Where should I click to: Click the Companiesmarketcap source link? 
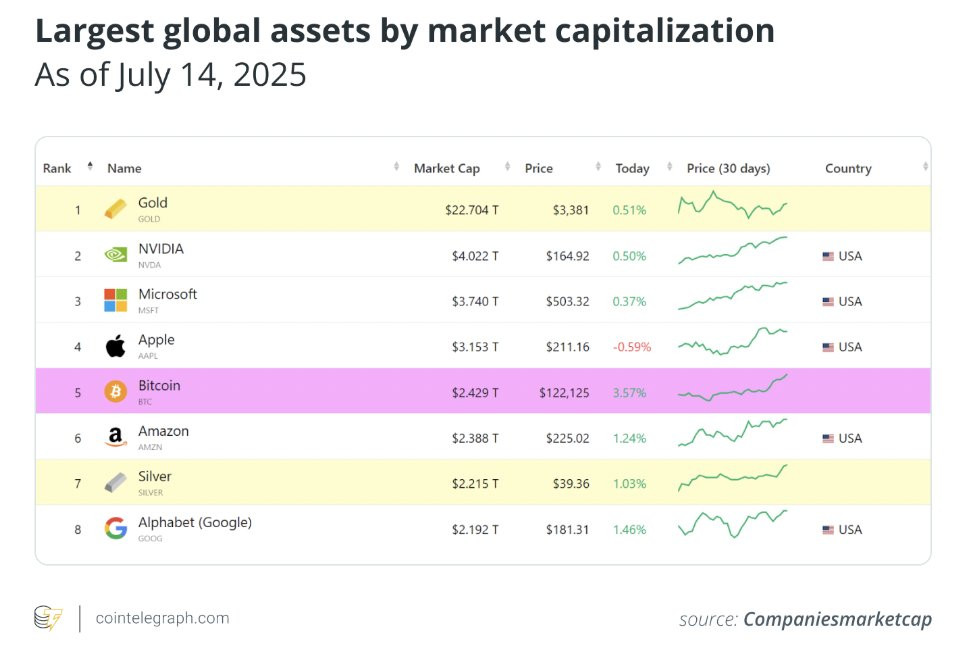(837, 619)
